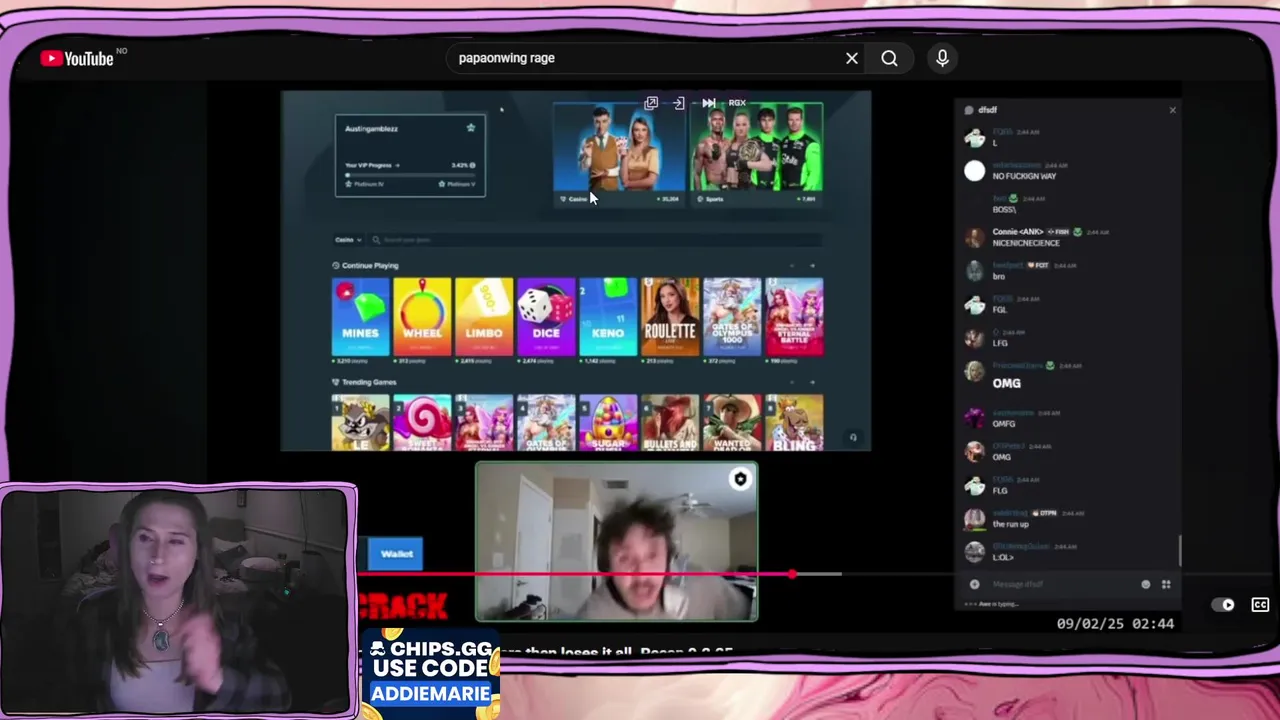Open Your VIP Progress link
This screenshot has height=720, width=1280.
click(x=372, y=165)
